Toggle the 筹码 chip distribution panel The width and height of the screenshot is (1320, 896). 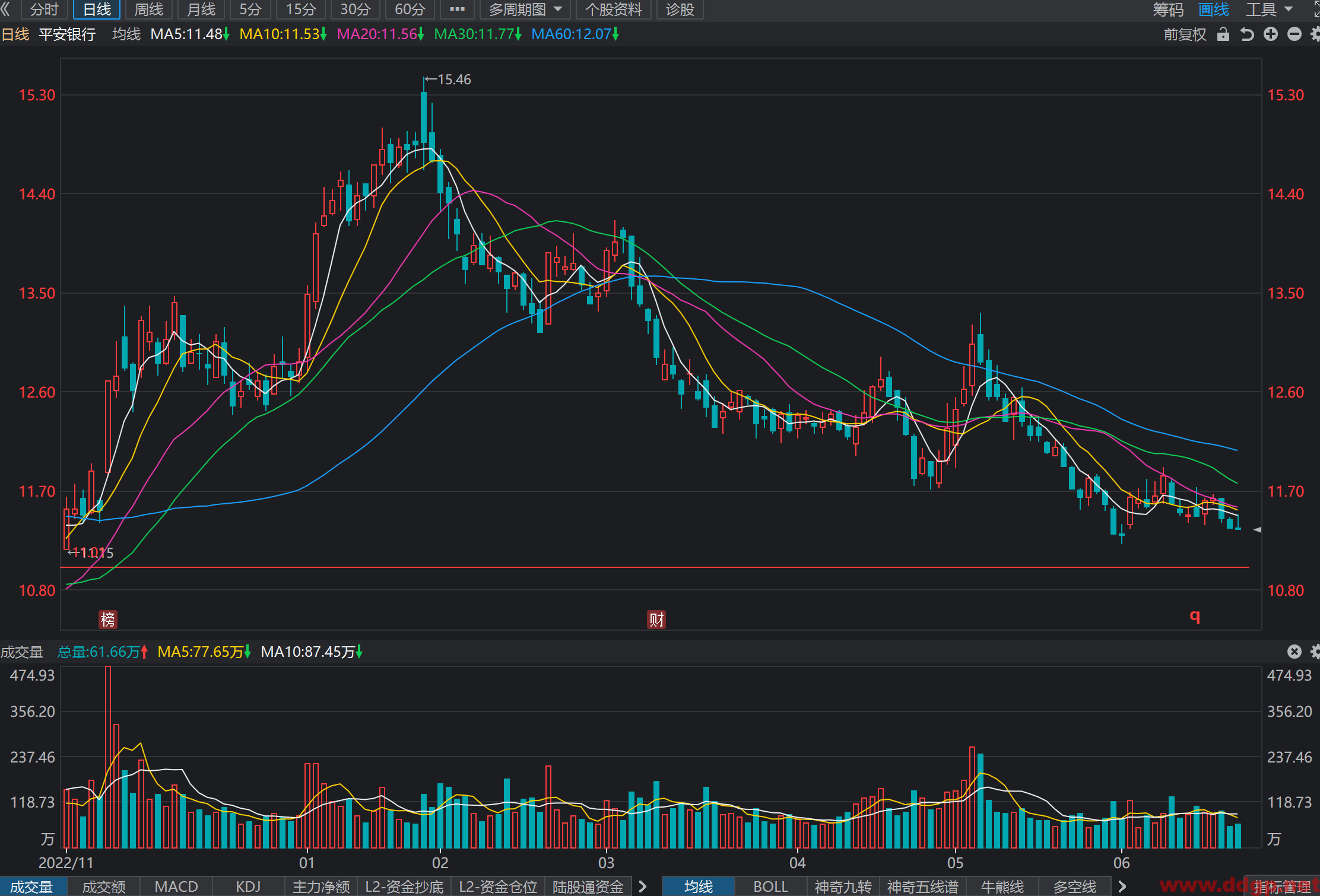1167,9
